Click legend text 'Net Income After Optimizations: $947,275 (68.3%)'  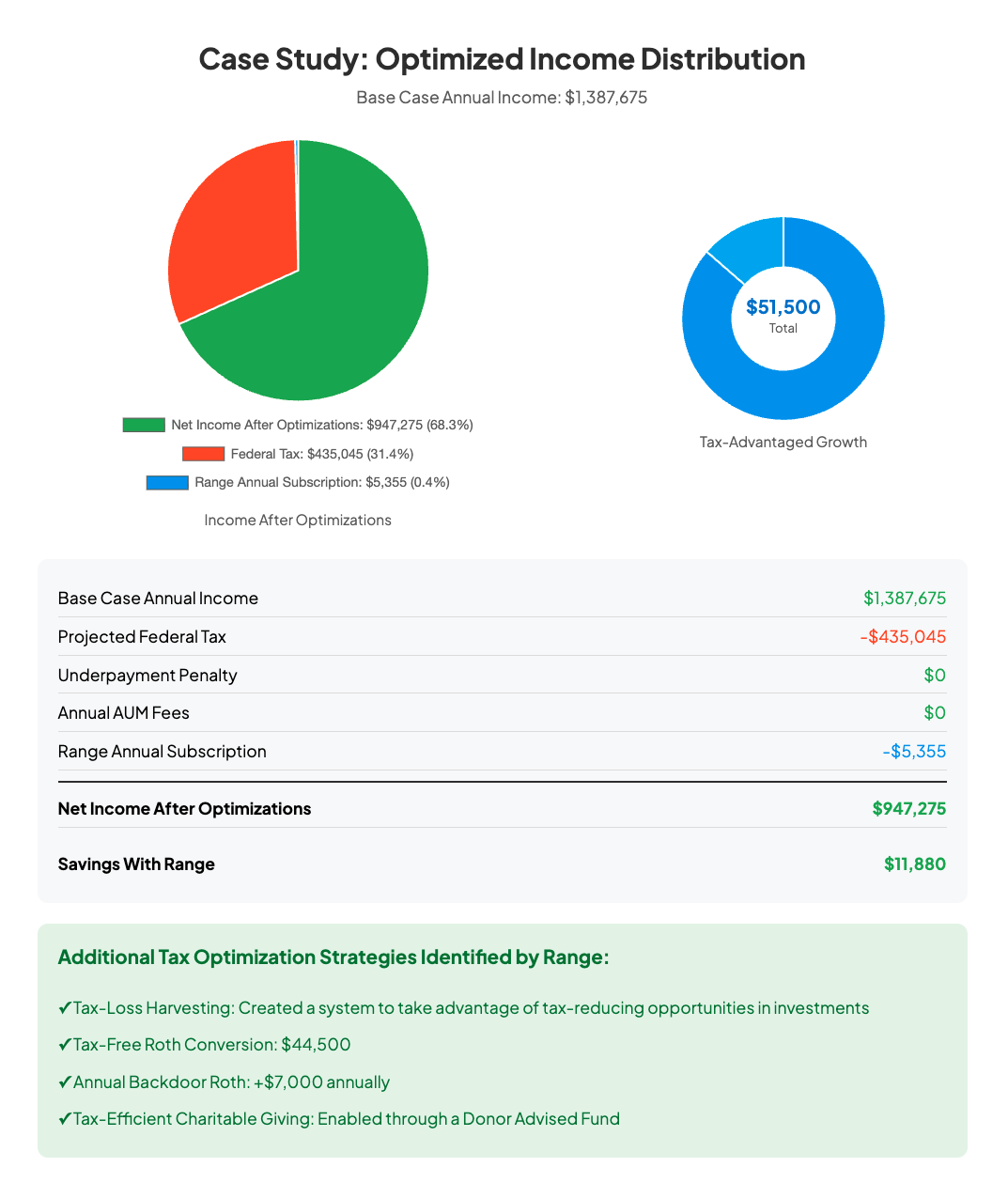click(x=322, y=425)
